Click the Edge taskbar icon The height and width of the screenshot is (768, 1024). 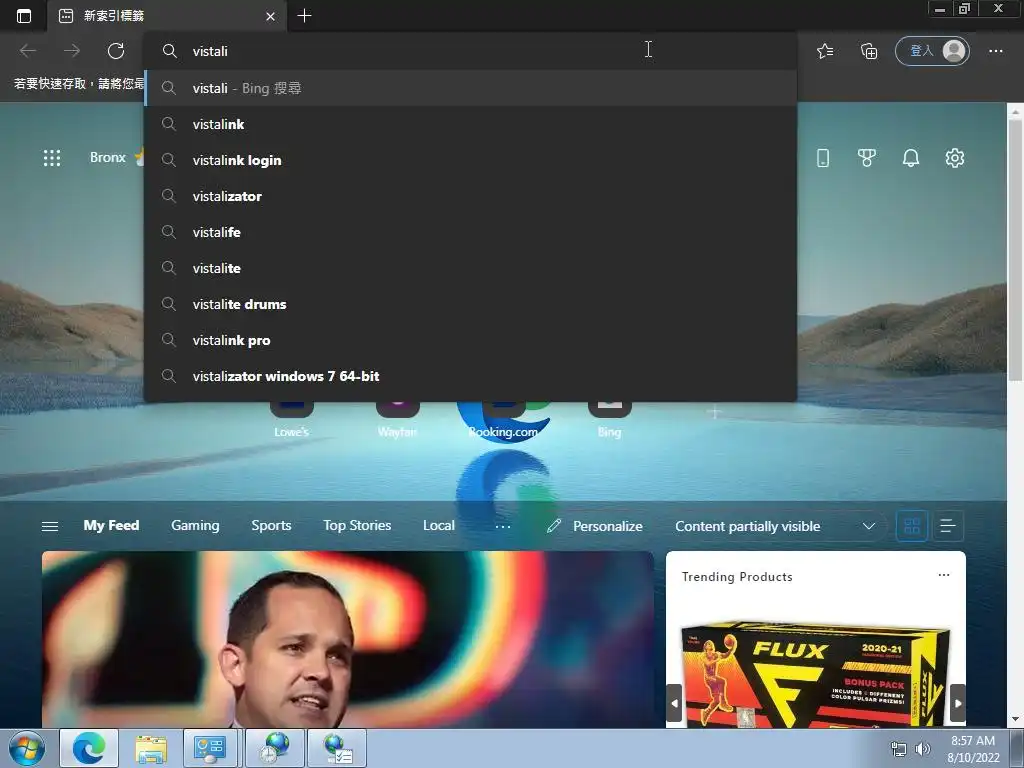pos(89,748)
